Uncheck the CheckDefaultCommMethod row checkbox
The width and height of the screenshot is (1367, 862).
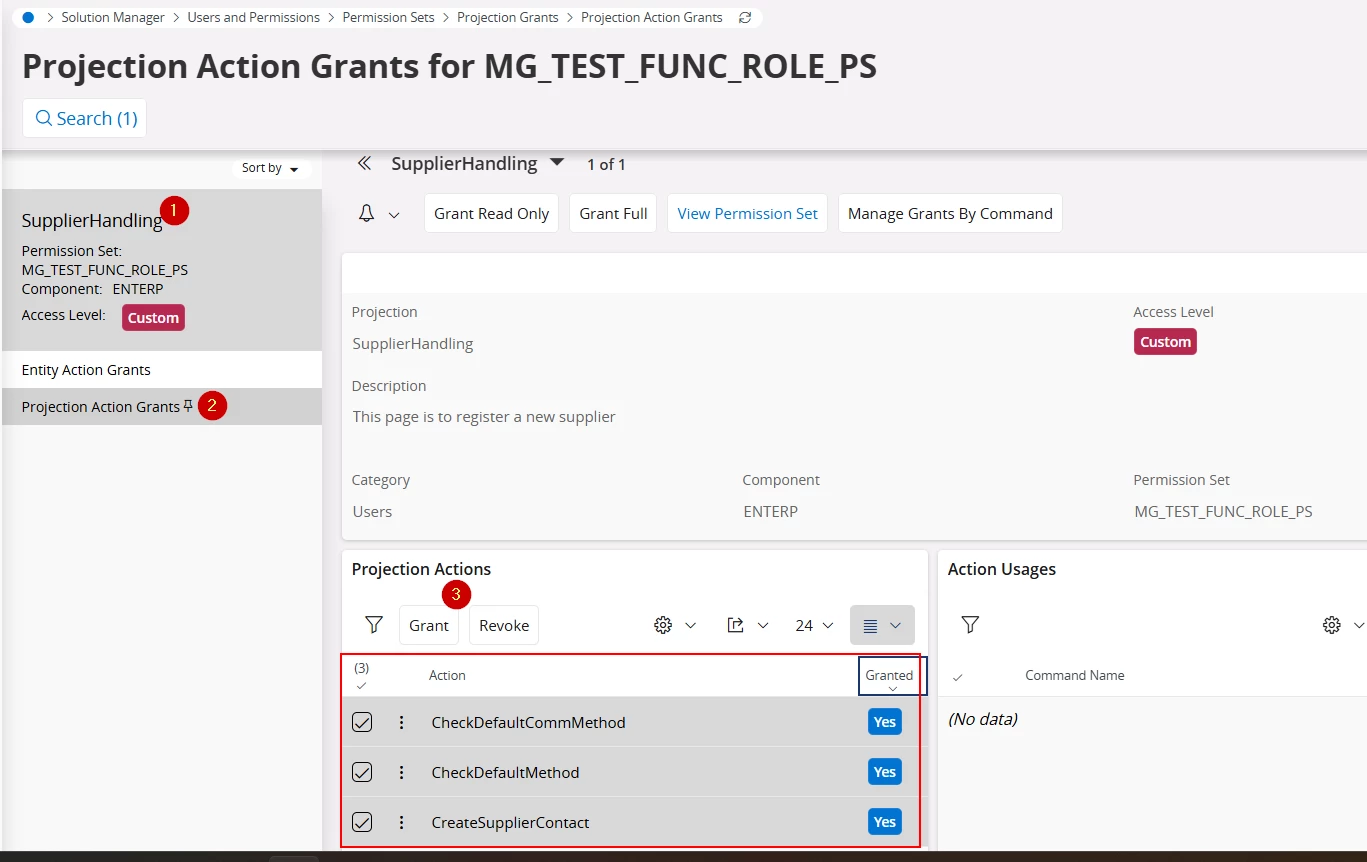coord(362,722)
